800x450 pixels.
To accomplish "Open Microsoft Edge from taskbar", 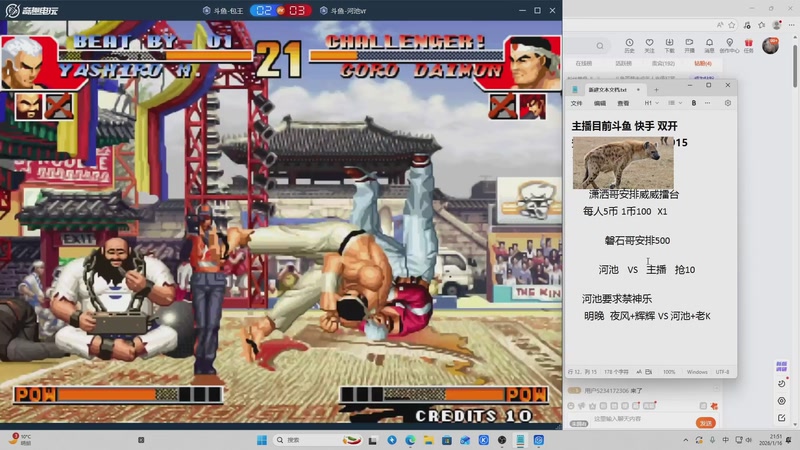I will tap(410, 440).
